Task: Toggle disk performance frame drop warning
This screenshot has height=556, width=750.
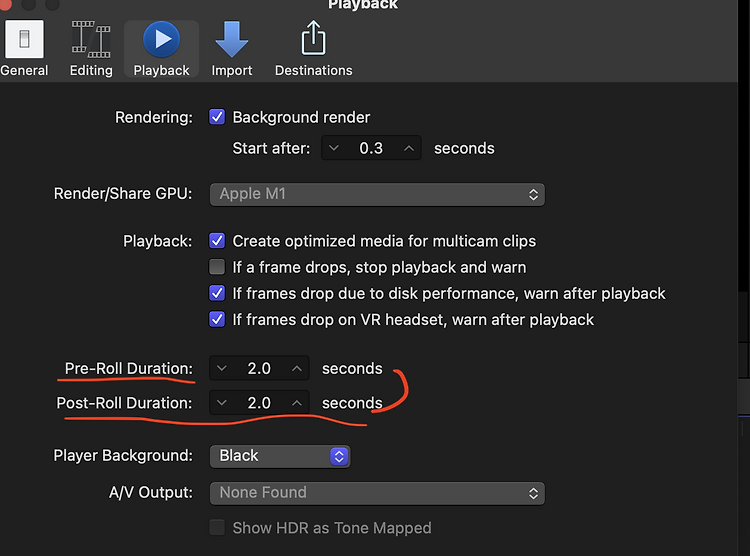Action: pos(217,293)
